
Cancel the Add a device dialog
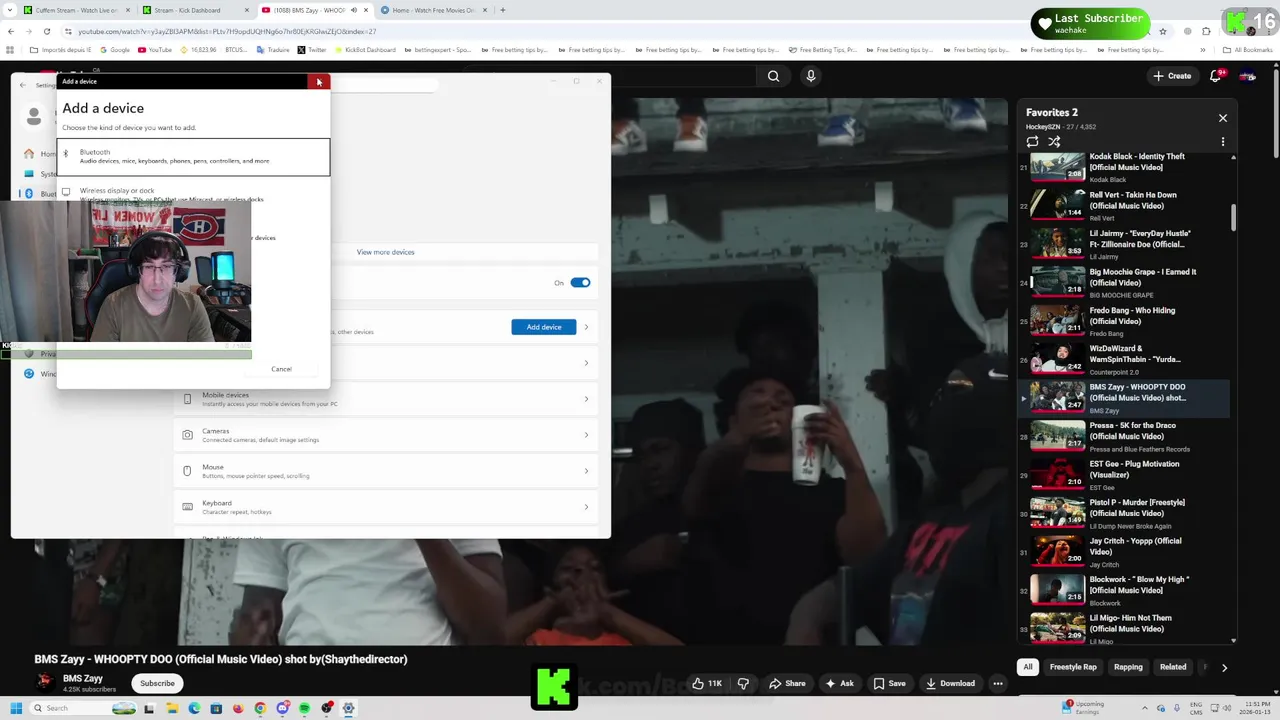click(281, 369)
